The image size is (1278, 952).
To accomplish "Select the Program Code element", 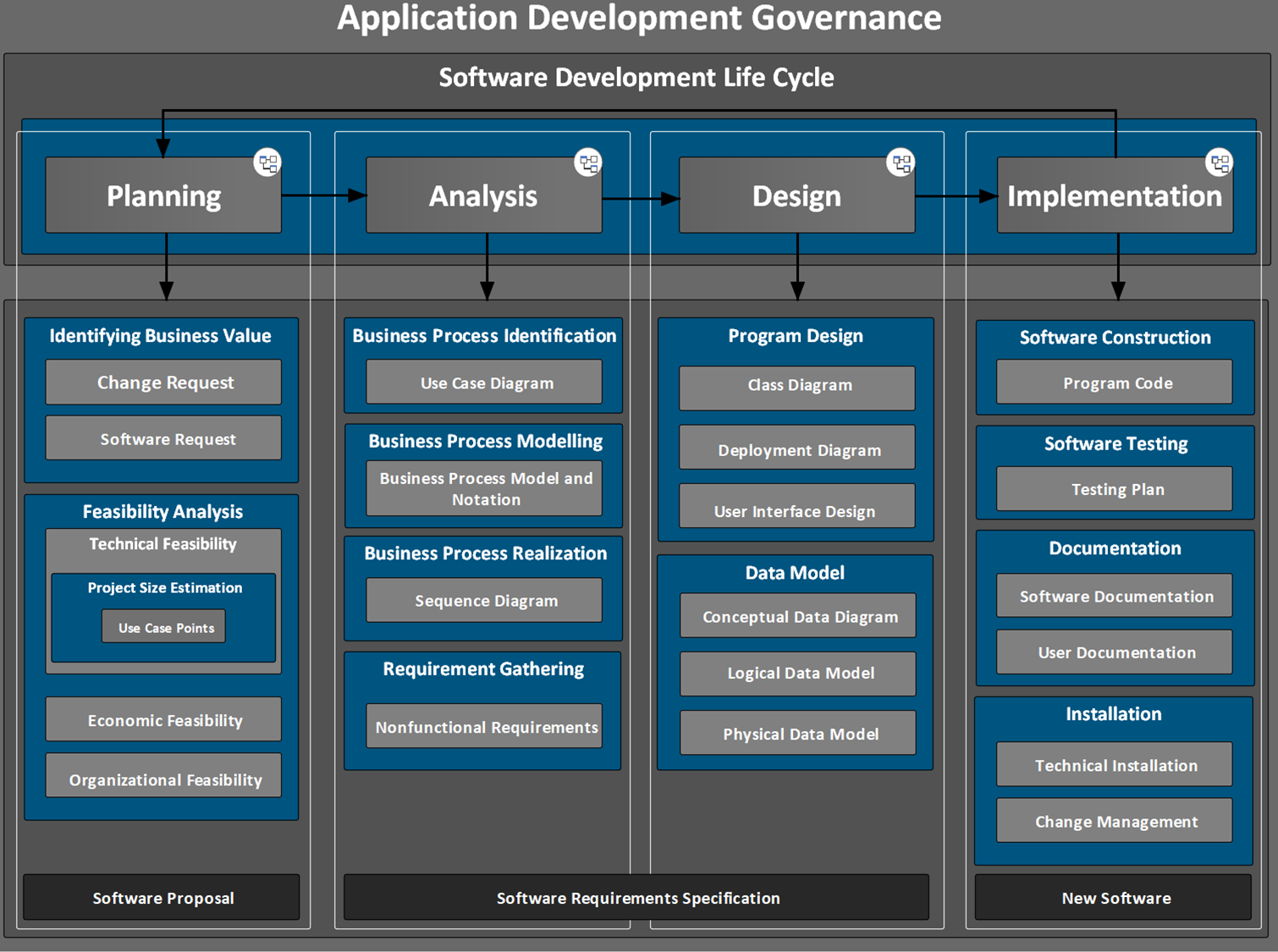I will point(1115,382).
